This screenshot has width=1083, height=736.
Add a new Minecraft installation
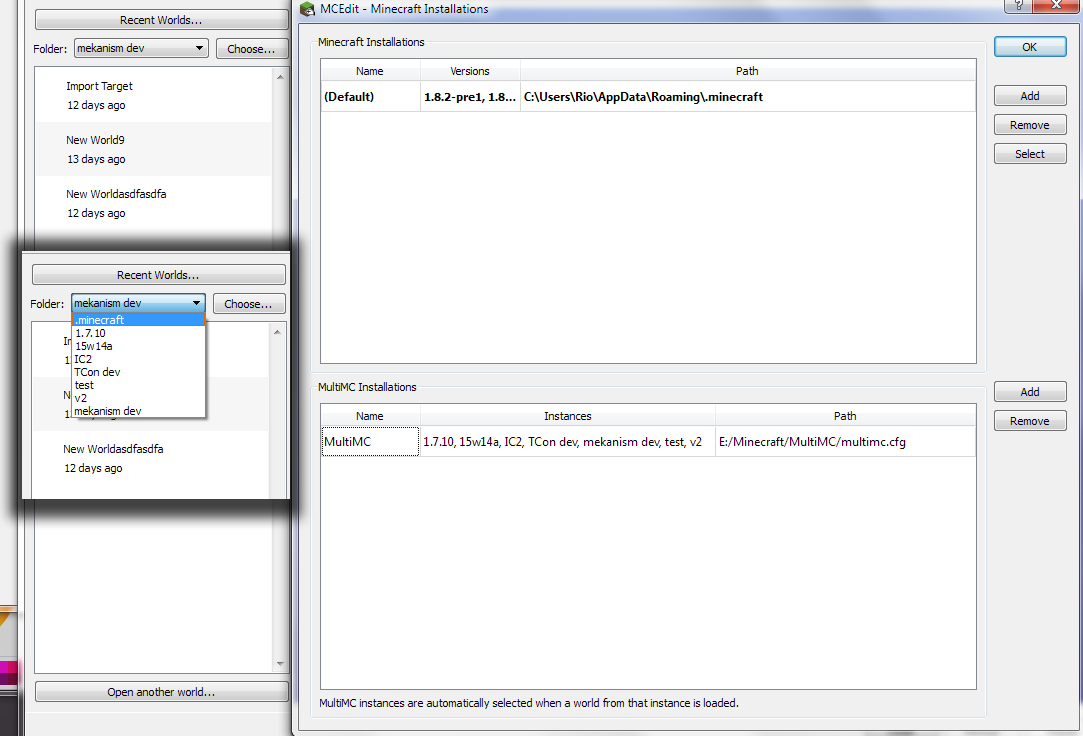pos(1030,96)
